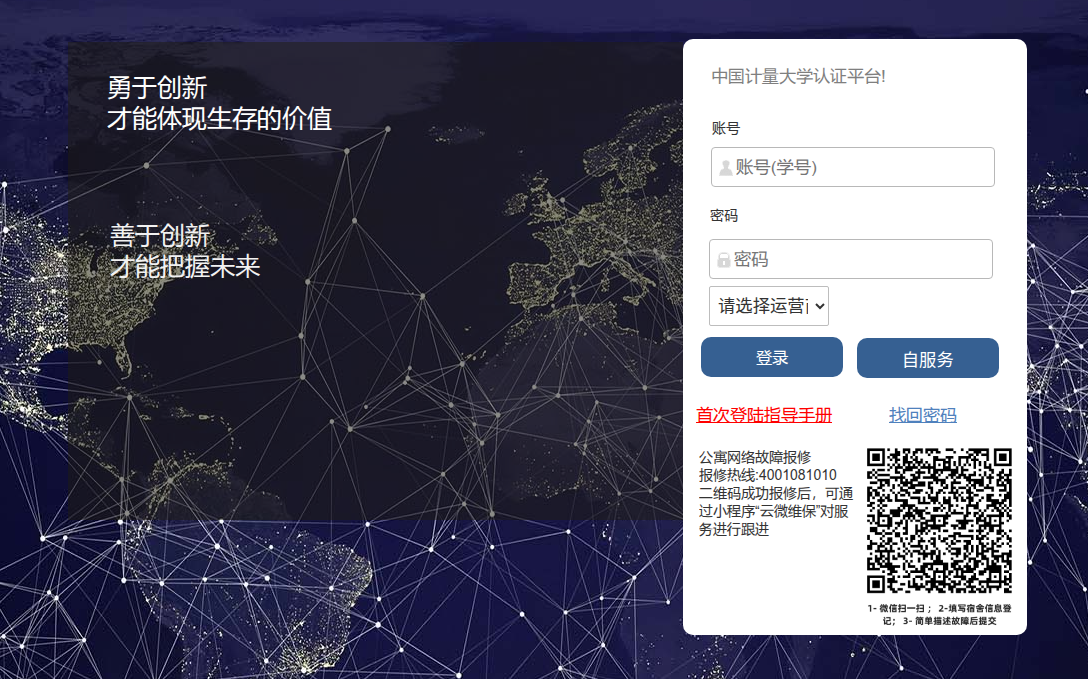Click the repair QR code image
This screenshot has width=1088, height=679.
coord(939,521)
